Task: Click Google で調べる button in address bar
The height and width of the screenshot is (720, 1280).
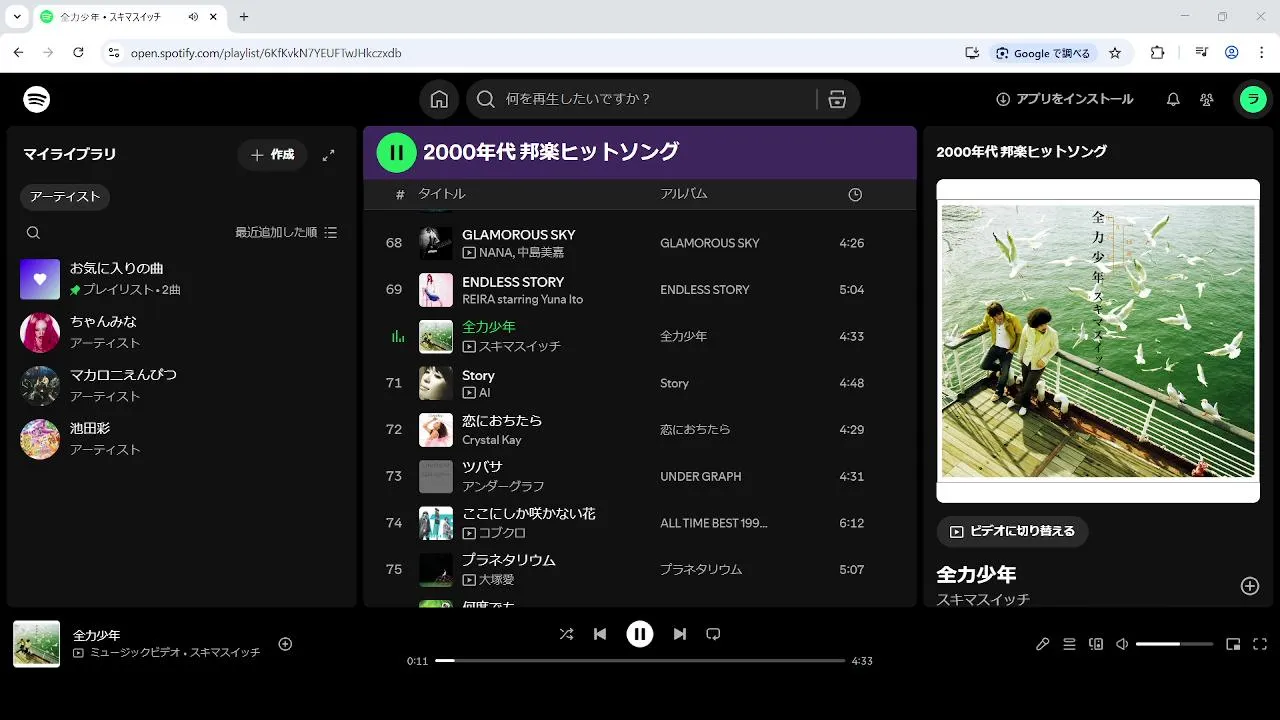Action: [1044, 53]
